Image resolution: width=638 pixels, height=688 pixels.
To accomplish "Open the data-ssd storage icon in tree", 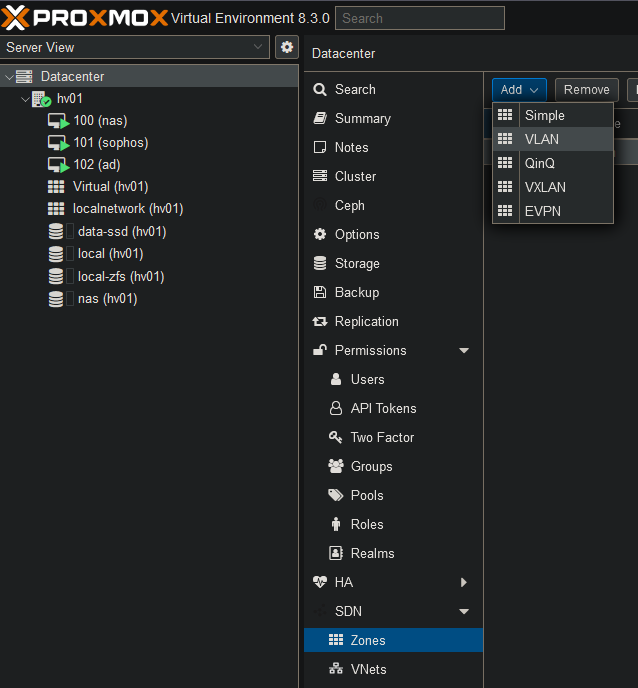I will point(56,232).
